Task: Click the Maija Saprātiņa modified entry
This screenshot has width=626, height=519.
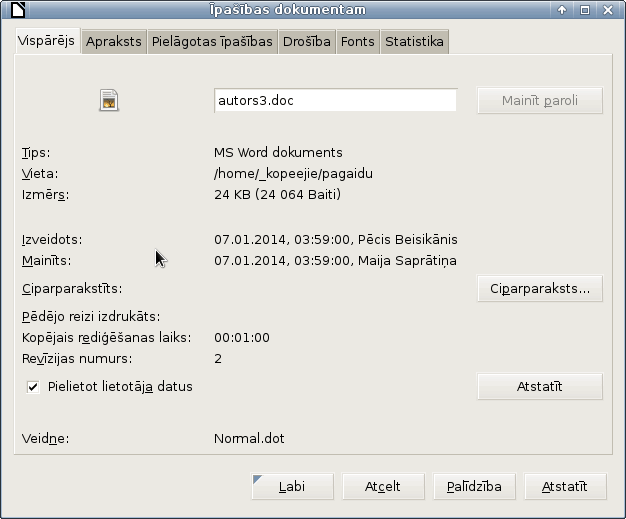Action: click(335, 261)
